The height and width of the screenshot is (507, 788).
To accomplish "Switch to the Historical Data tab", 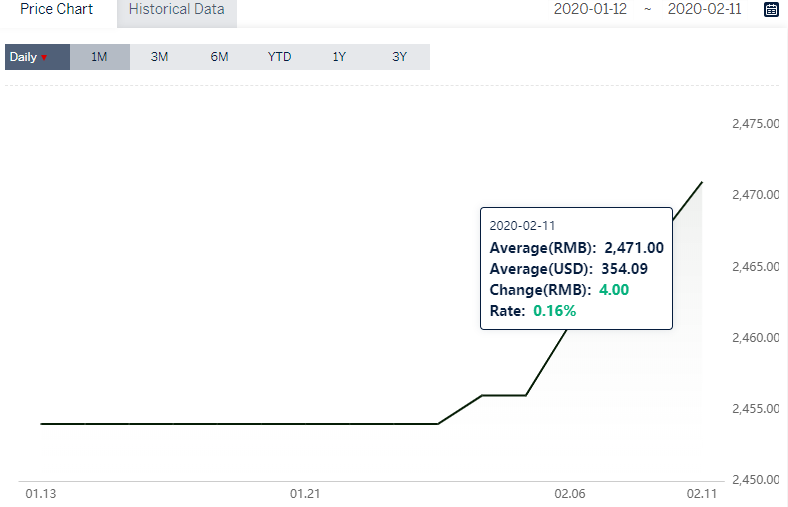I will pos(176,10).
